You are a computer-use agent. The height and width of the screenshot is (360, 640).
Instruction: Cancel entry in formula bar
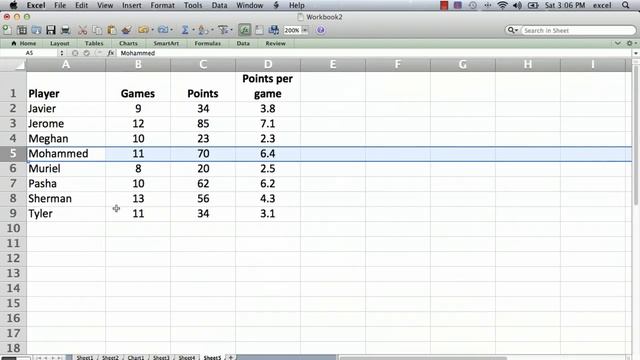[75, 53]
